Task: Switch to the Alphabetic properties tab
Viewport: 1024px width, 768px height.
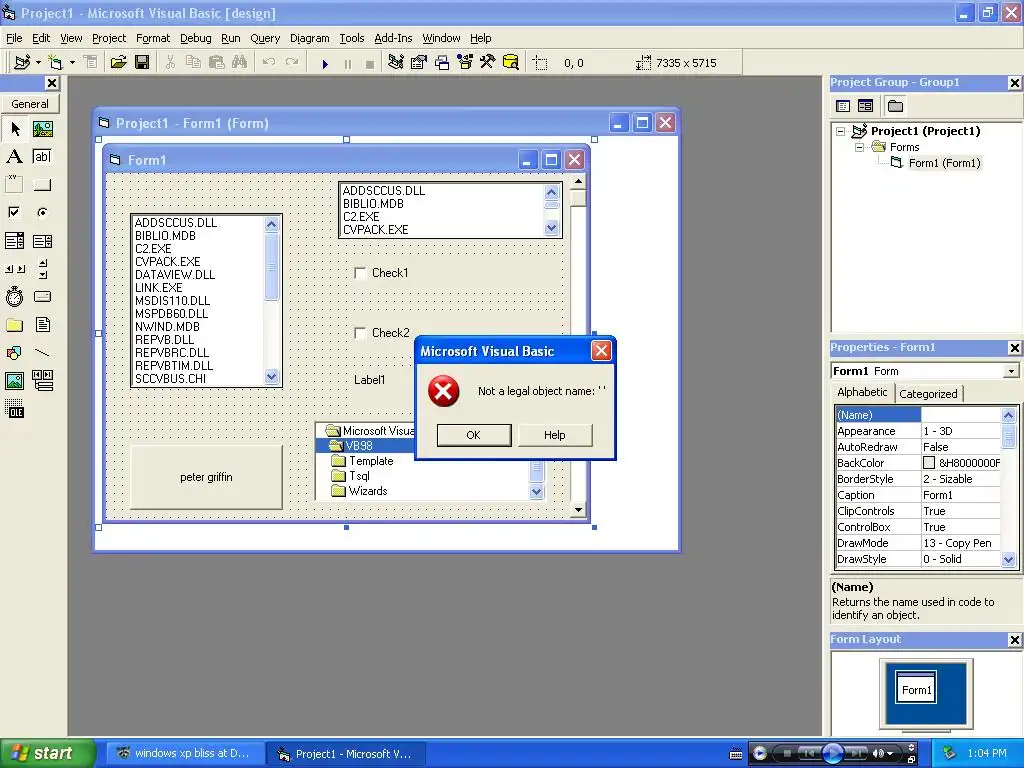Action: (x=862, y=392)
